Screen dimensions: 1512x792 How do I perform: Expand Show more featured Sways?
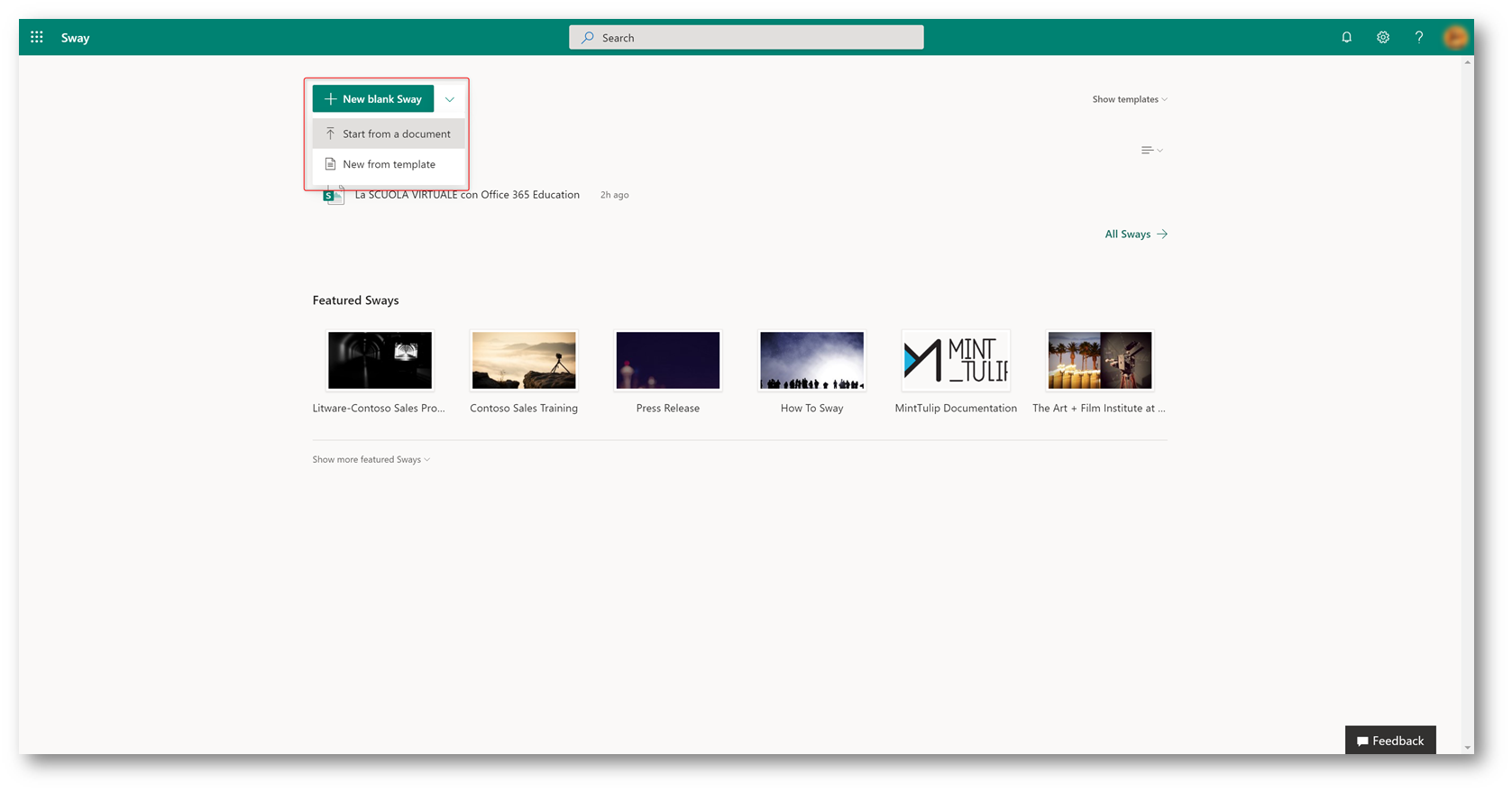(x=371, y=459)
